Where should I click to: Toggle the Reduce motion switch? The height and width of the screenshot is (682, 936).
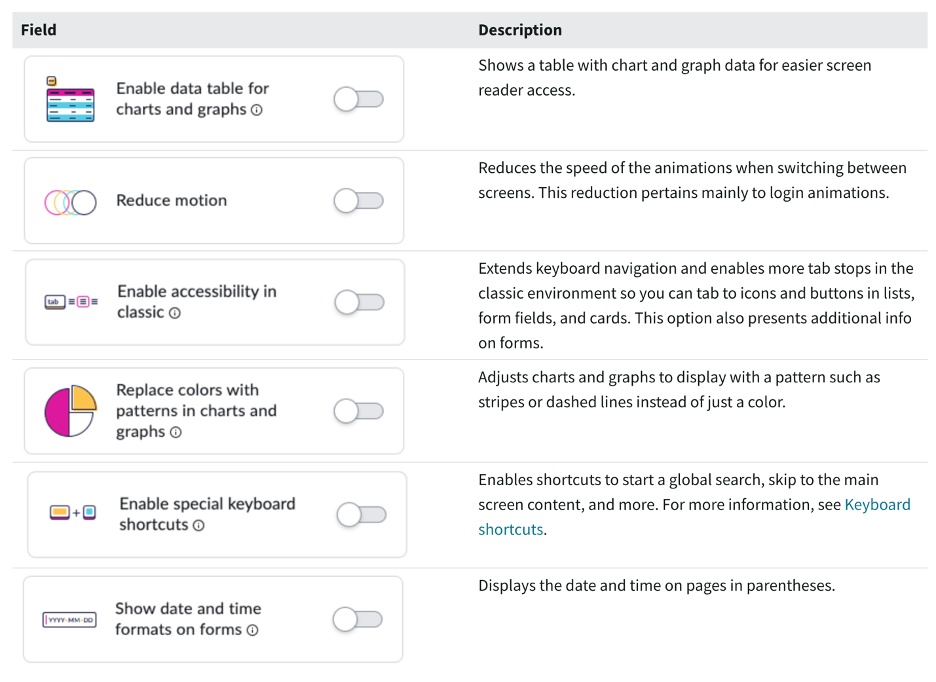click(358, 200)
